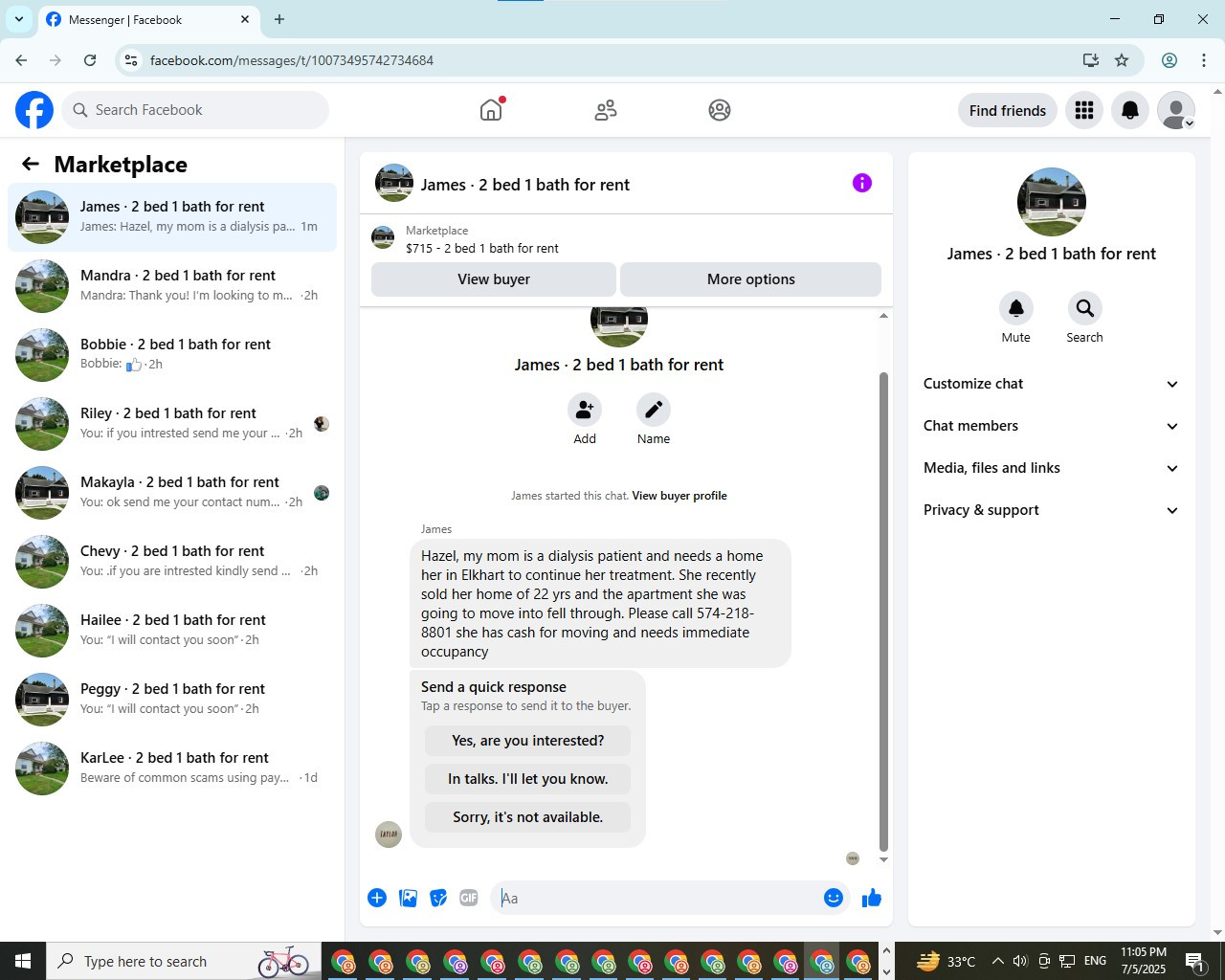Image resolution: width=1225 pixels, height=980 pixels.
Task: Open the Home feed icon
Action: [x=491, y=110]
